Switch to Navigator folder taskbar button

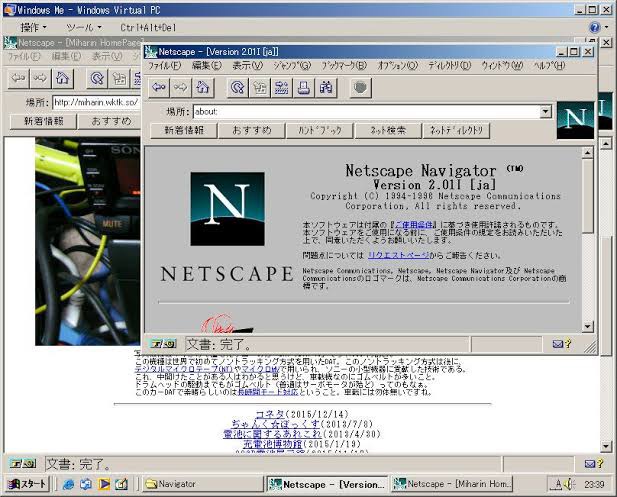[x=203, y=484]
